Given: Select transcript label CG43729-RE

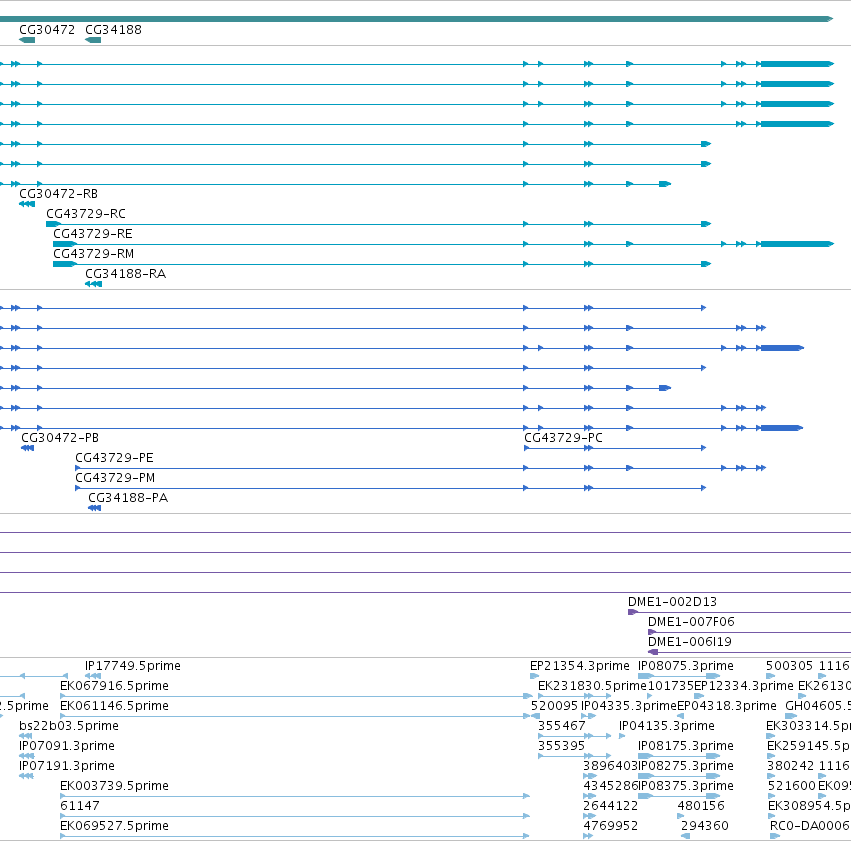Looking at the screenshot, I should 93,234.
